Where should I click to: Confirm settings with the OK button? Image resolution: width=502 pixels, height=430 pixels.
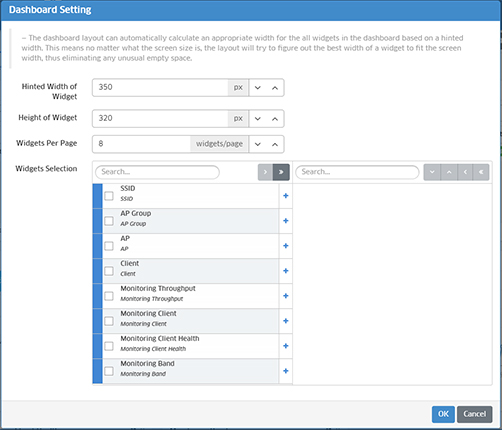(443, 414)
